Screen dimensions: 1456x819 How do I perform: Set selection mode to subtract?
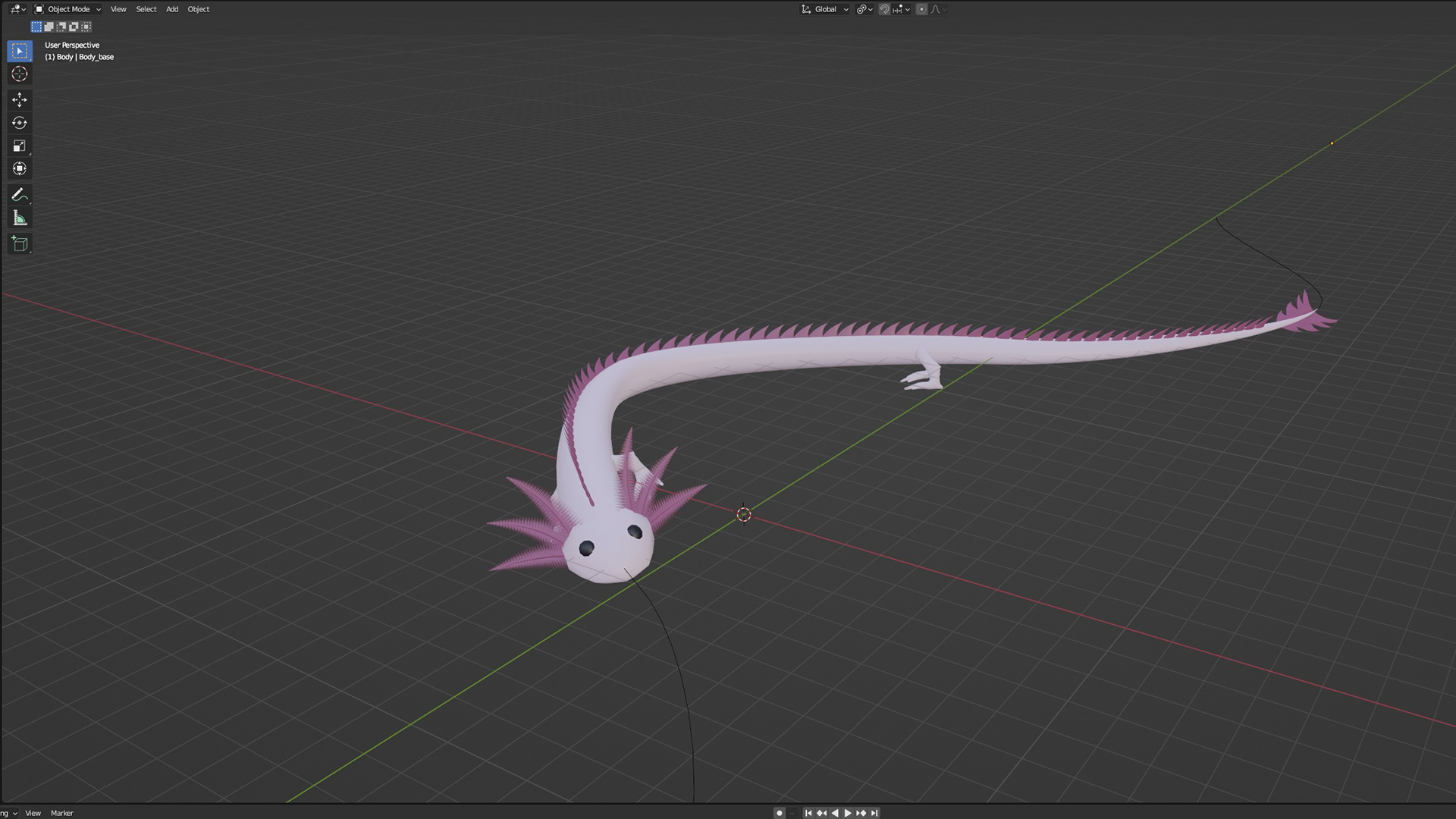pyautogui.click(x=61, y=27)
